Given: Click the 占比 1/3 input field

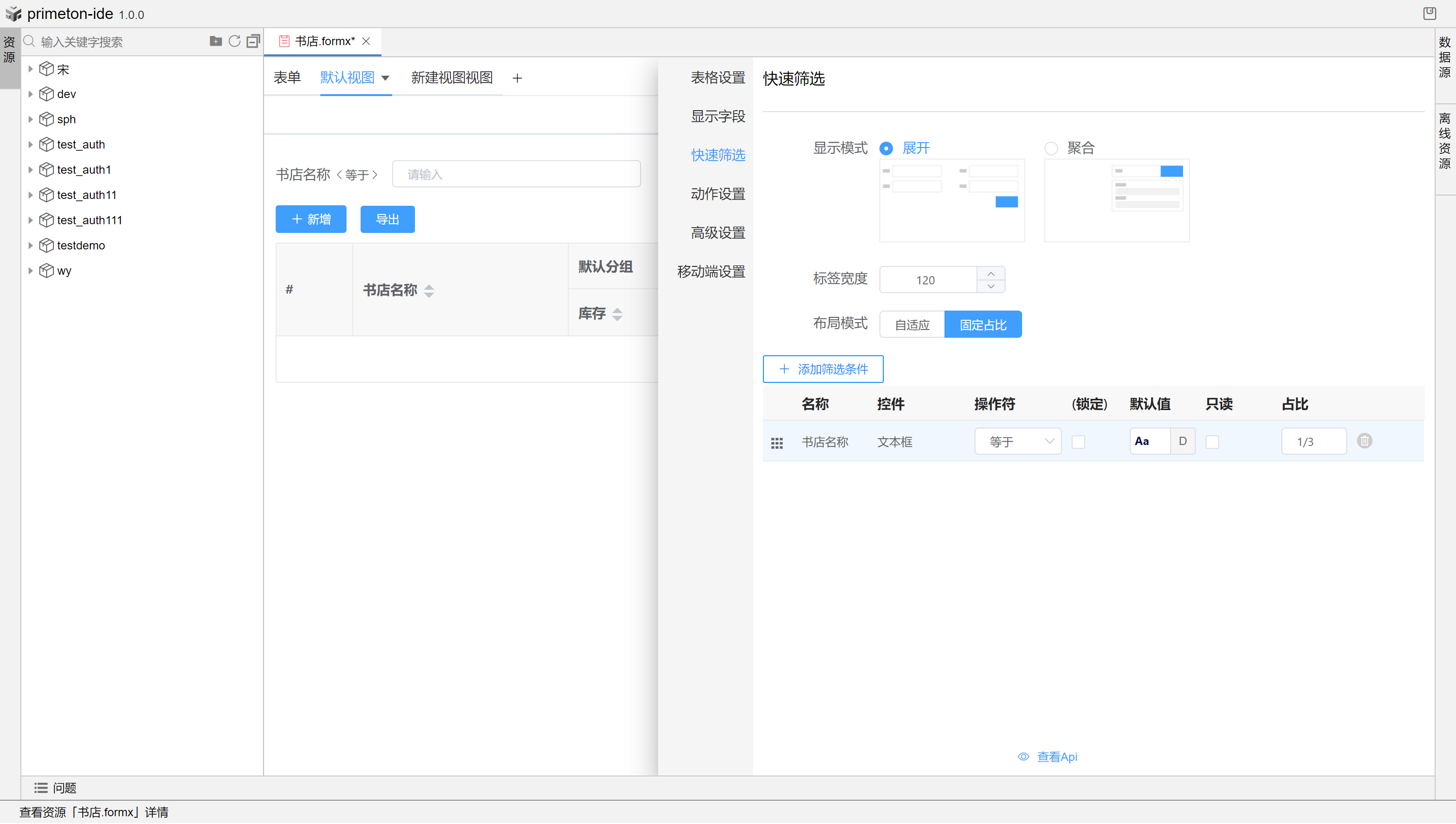Looking at the screenshot, I should click(1313, 442).
